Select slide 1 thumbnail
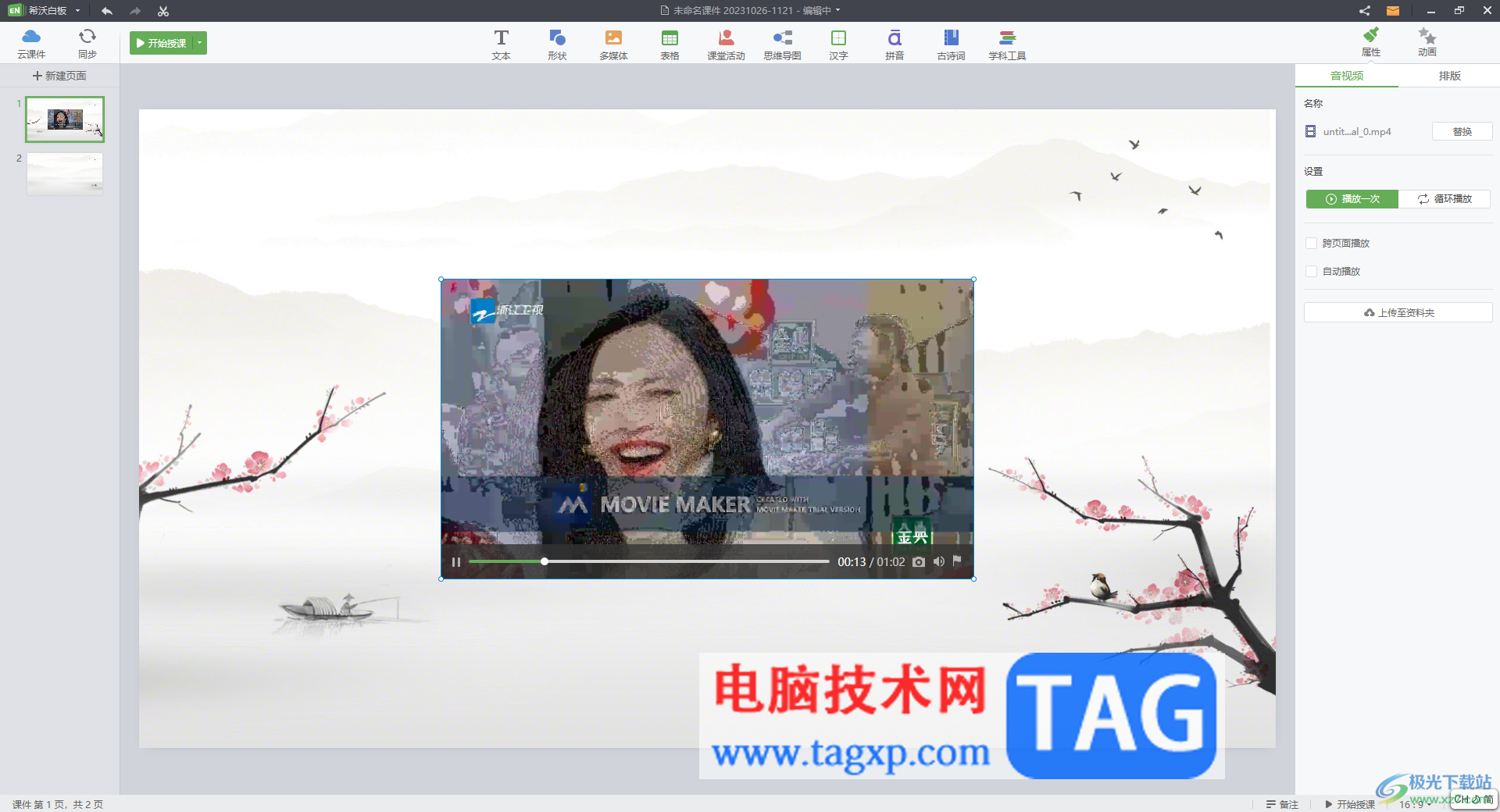The height and width of the screenshot is (812, 1500). tap(65, 119)
